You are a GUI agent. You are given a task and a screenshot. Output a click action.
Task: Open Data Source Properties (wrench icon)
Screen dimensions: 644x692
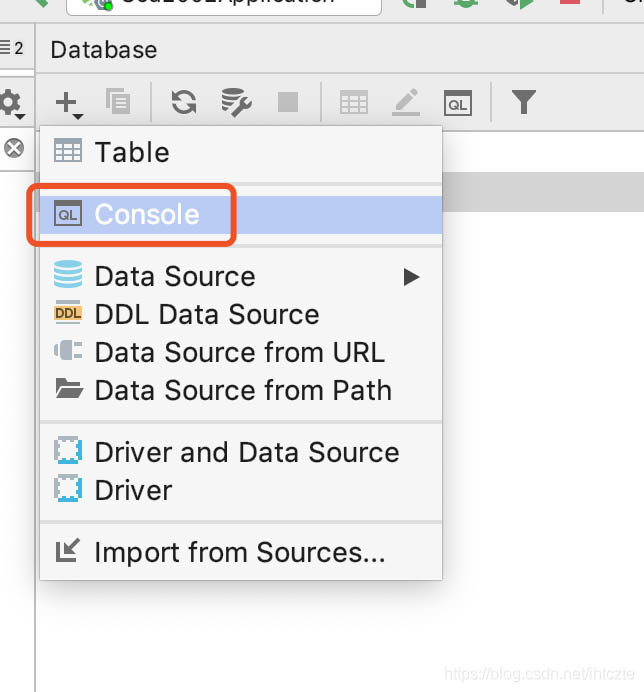(x=235, y=102)
